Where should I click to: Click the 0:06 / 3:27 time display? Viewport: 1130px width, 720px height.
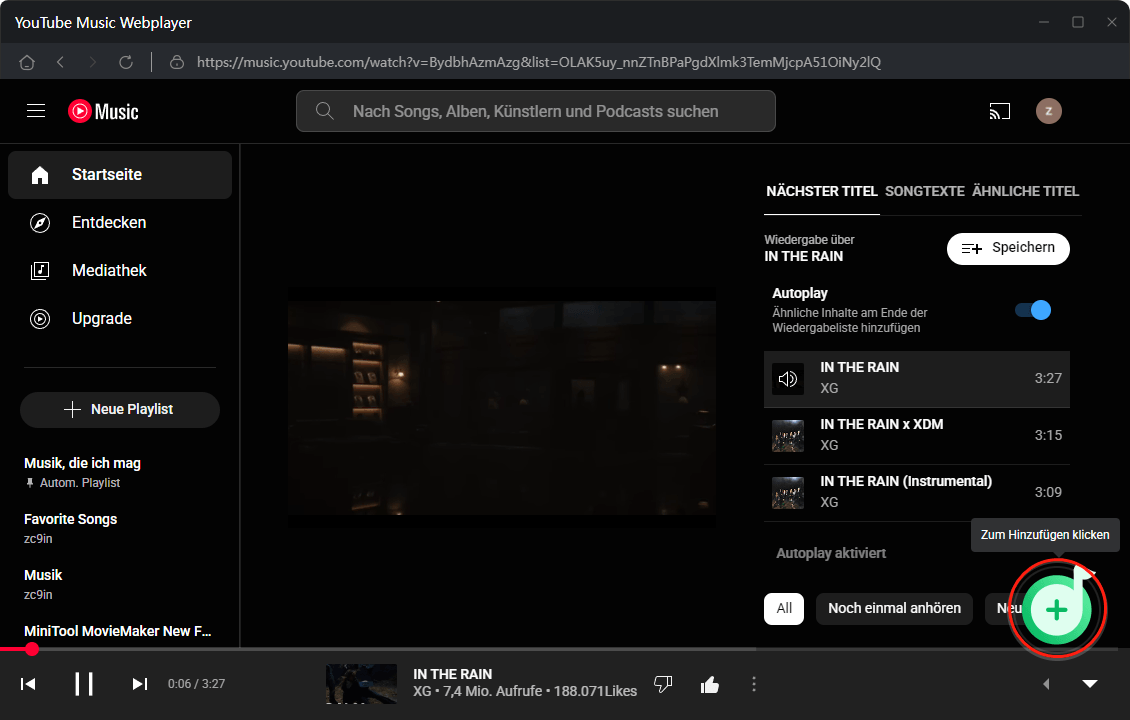tap(196, 684)
